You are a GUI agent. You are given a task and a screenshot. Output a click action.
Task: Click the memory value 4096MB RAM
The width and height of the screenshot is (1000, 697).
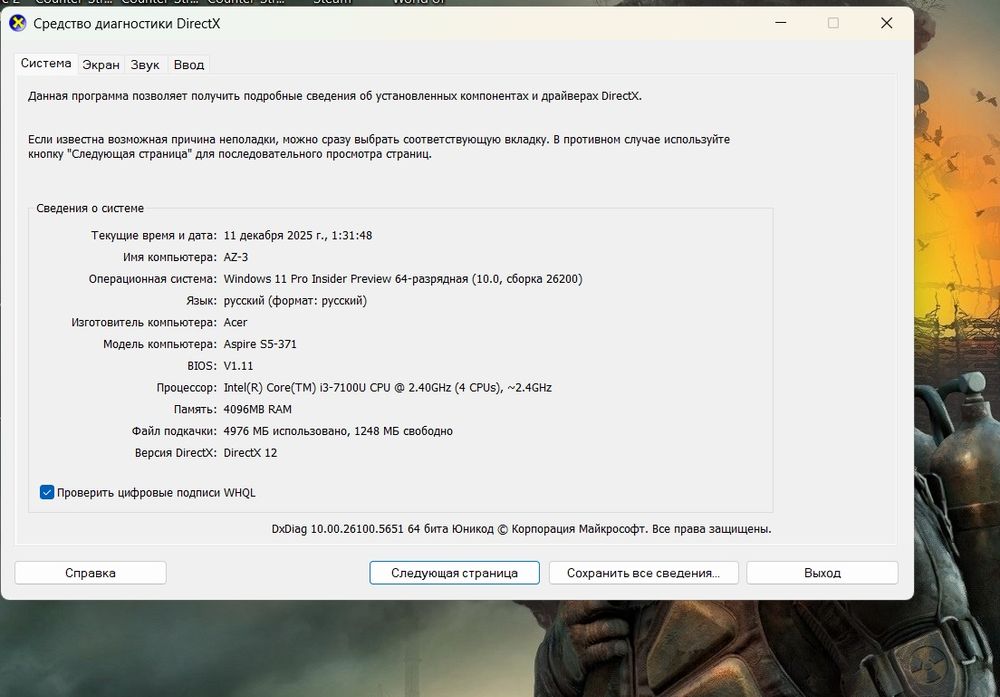(x=258, y=409)
